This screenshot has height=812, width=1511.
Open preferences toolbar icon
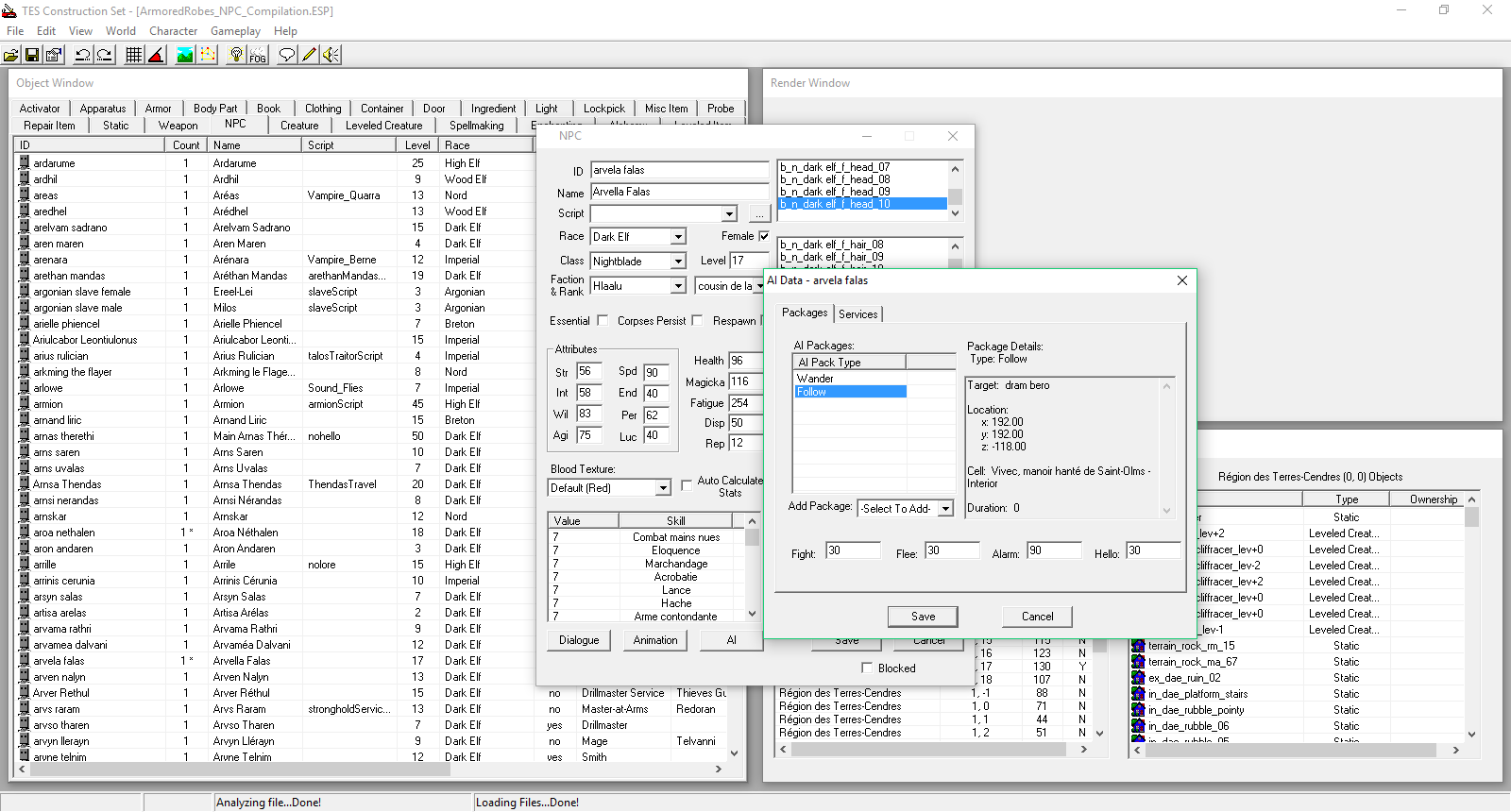pos(54,55)
